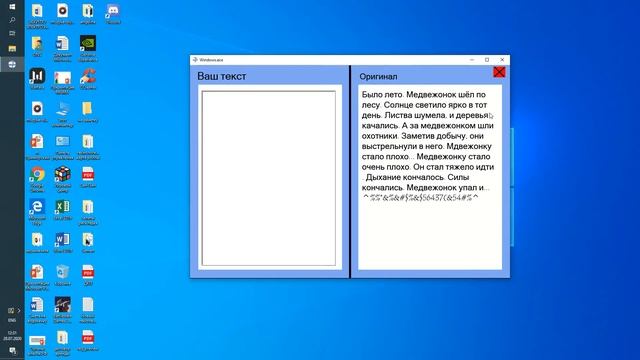
Task: Click the Оригинал heading label
Action: [x=378, y=76]
